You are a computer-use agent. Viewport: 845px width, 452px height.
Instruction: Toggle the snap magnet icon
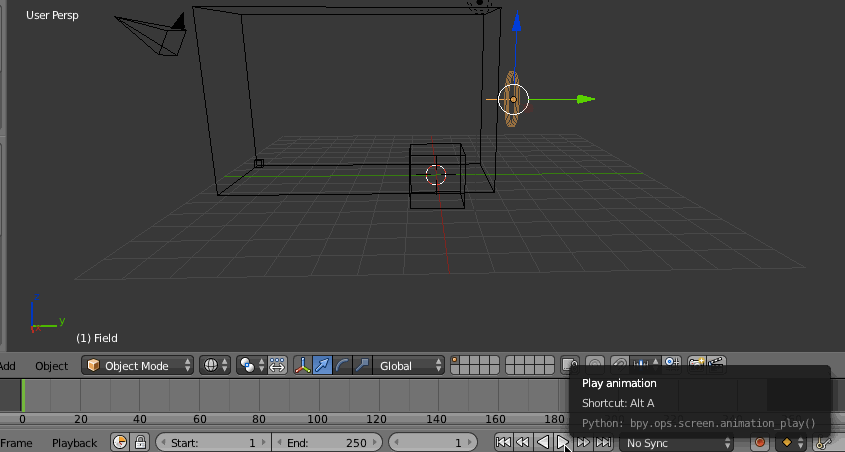(620, 365)
